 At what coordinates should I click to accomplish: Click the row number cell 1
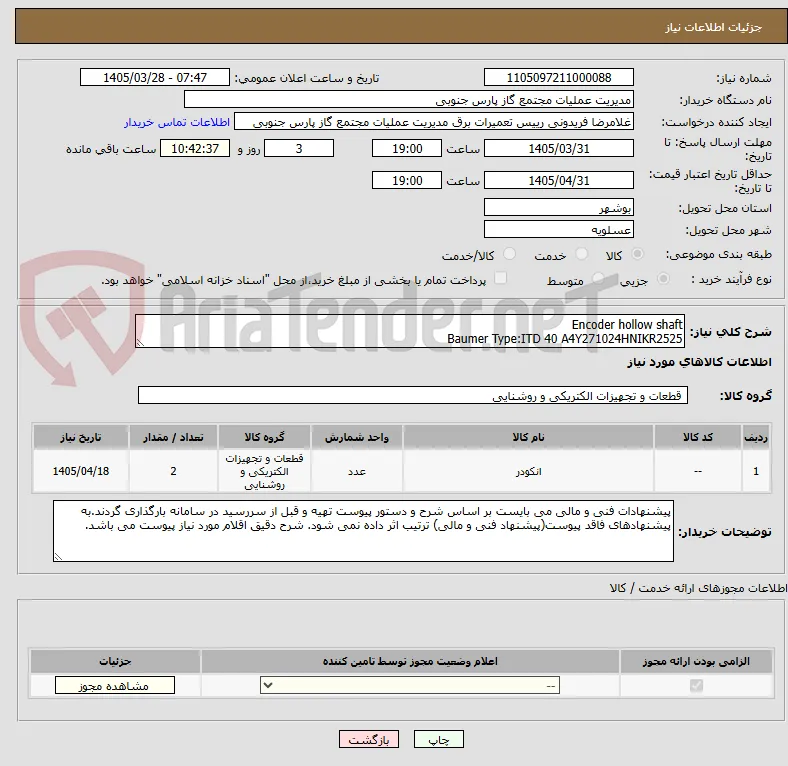point(755,471)
